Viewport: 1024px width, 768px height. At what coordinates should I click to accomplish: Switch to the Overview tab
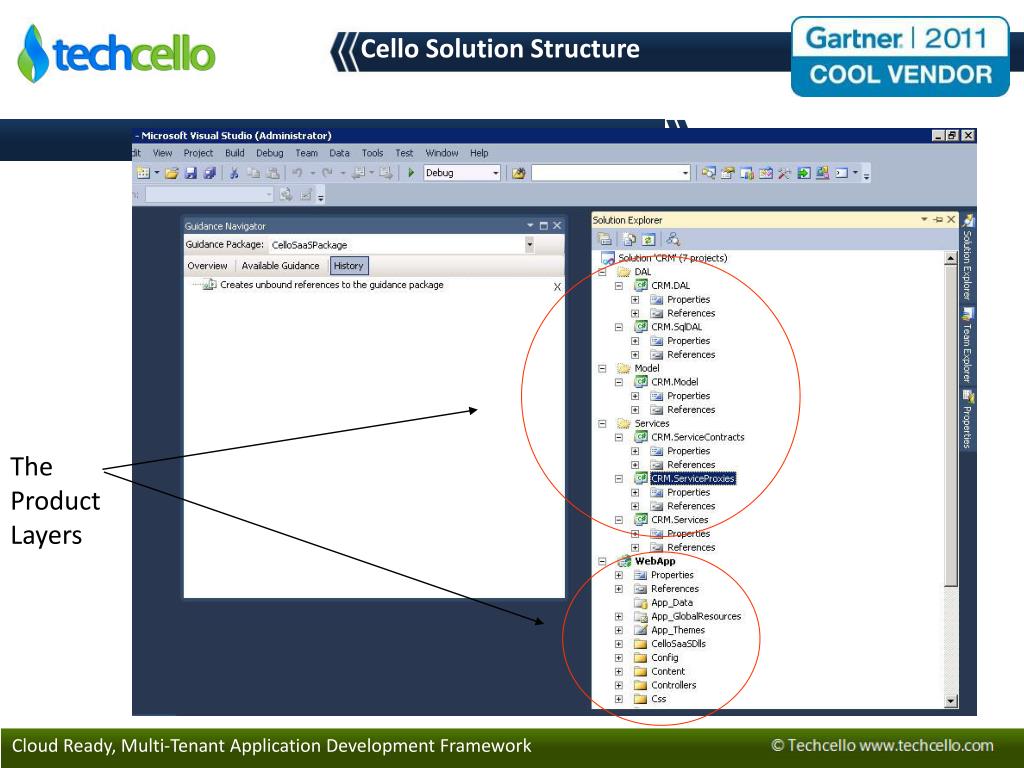pyautogui.click(x=207, y=266)
